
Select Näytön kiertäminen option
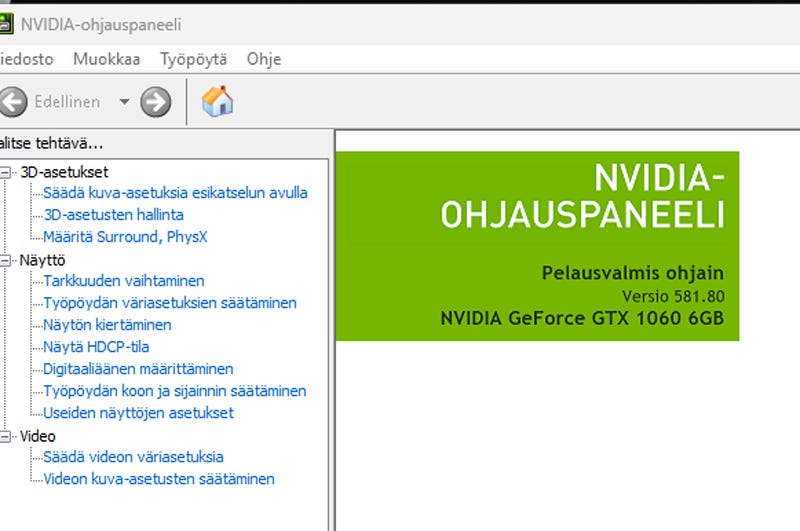(107, 325)
